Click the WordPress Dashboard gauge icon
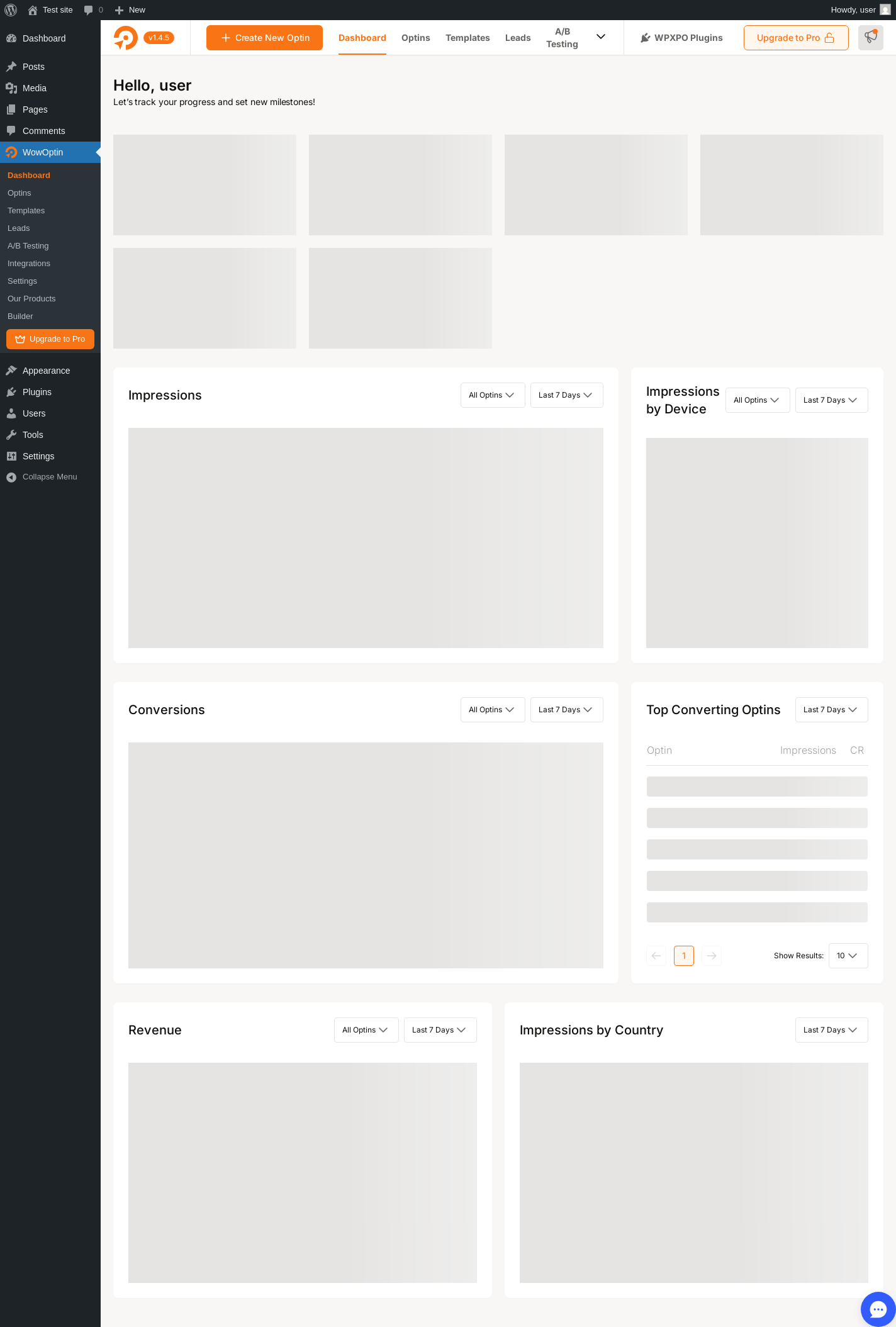The image size is (896, 1327). point(11,38)
